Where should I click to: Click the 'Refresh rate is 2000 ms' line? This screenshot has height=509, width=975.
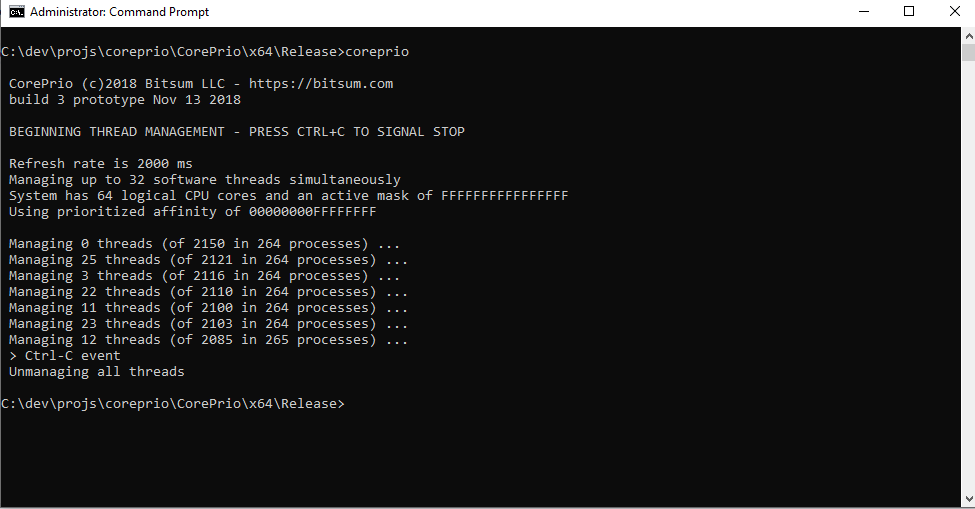coord(101,163)
